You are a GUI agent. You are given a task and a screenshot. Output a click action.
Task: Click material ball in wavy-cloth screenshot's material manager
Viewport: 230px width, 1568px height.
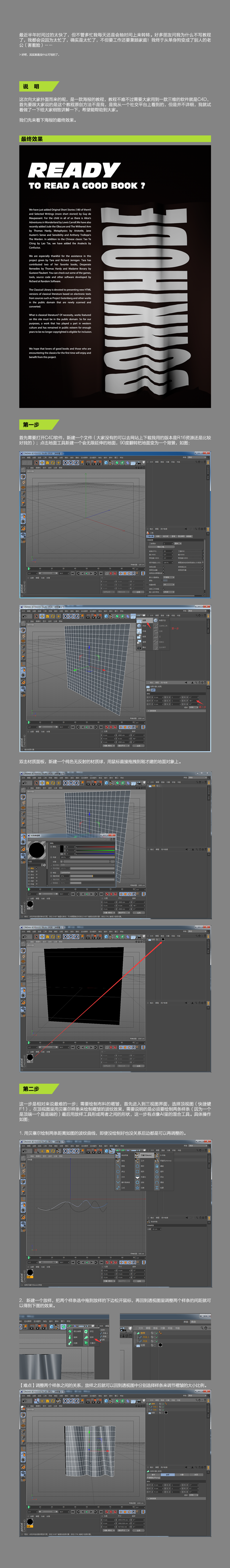click(x=30, y=1522)
